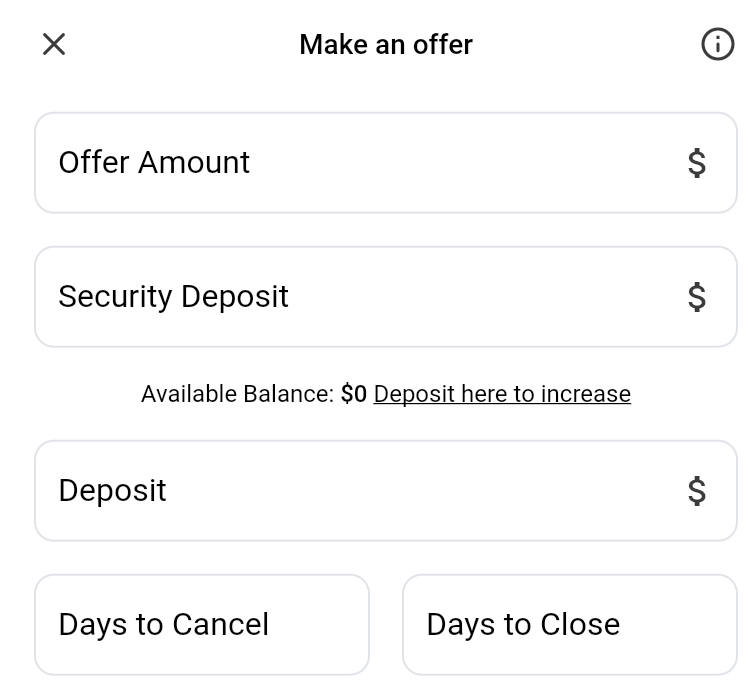Click the Make an offer title
This screenshot has height=685, width=755.
click(x=386, y=45)
